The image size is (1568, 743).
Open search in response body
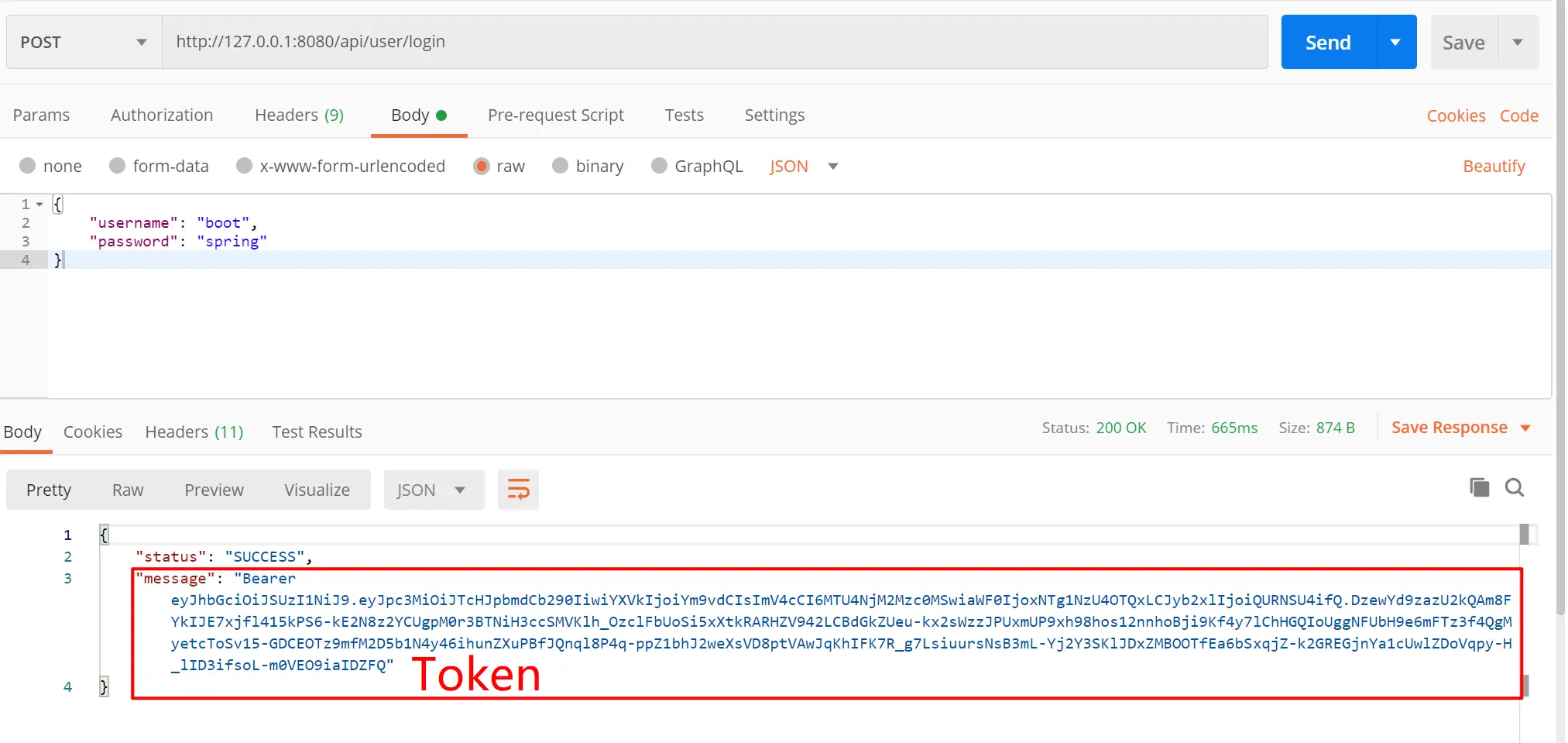coord(1515,487)
